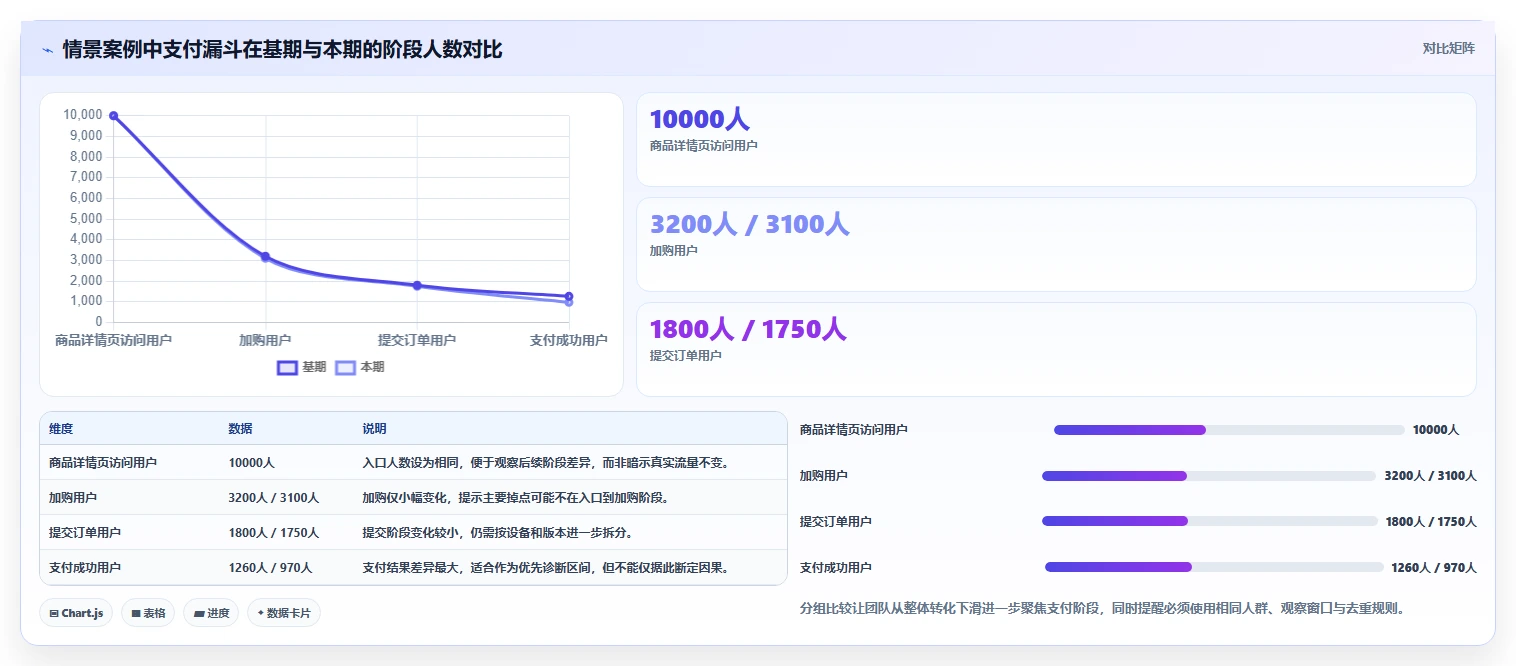
Task: Click the table note starting 支付结果差异最大
Action: (x=547, y=568)
